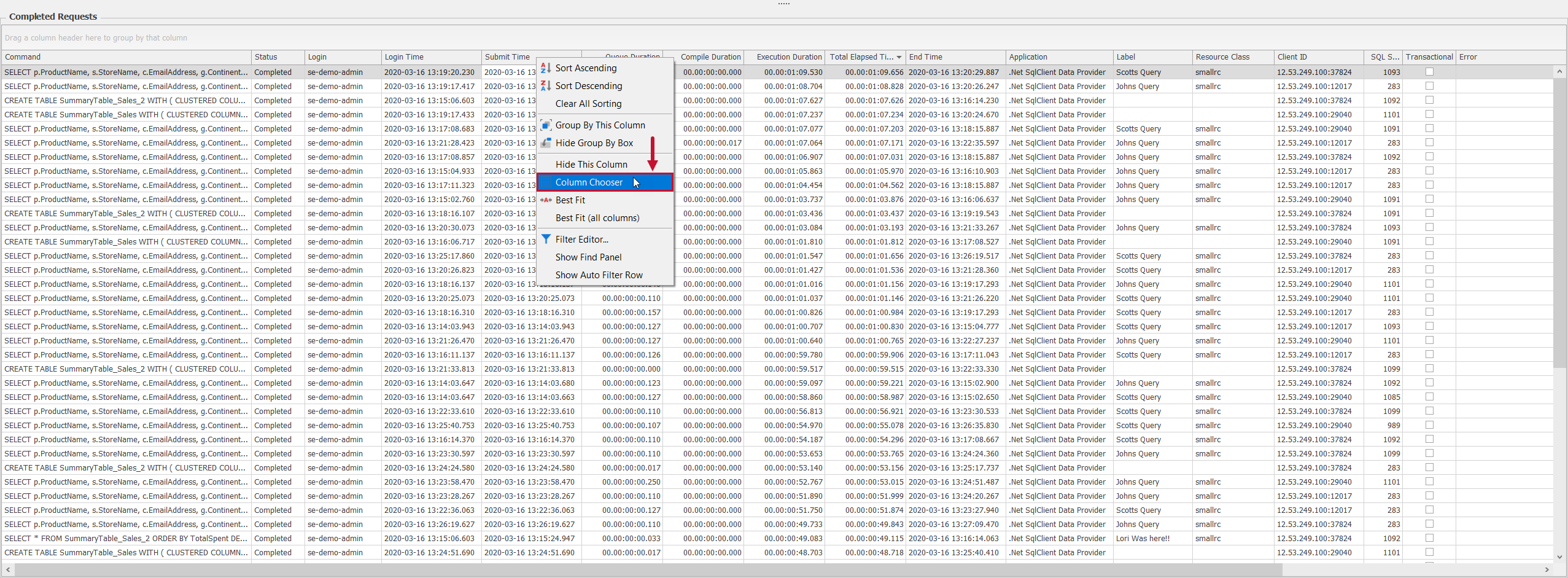The width and height of the screenshot is (1568, 578).
Task: Click the Execution Duration column header
Action: click(788, 57)
